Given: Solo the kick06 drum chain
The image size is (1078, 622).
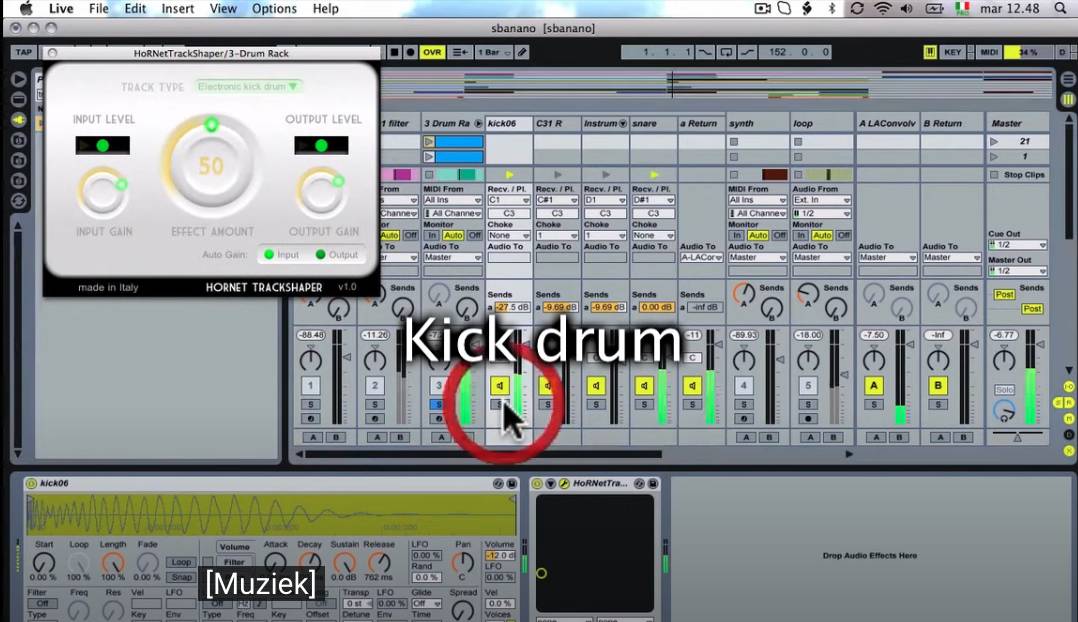Looking at the screenshot, I should pos(500,405).
